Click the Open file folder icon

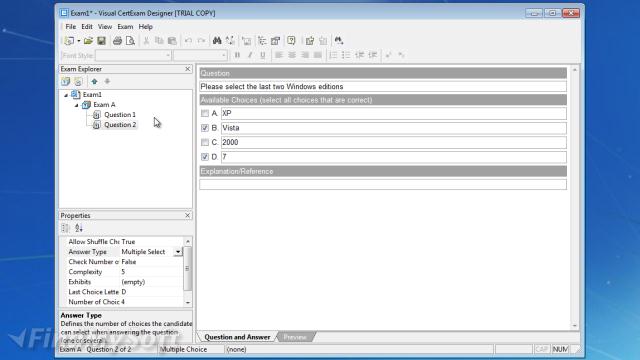tap(88, 41)
